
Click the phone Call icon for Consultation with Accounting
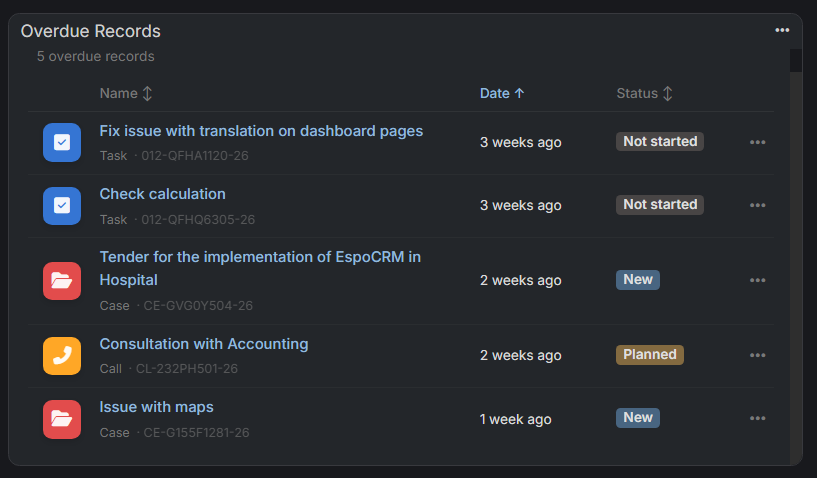(62, 356)
